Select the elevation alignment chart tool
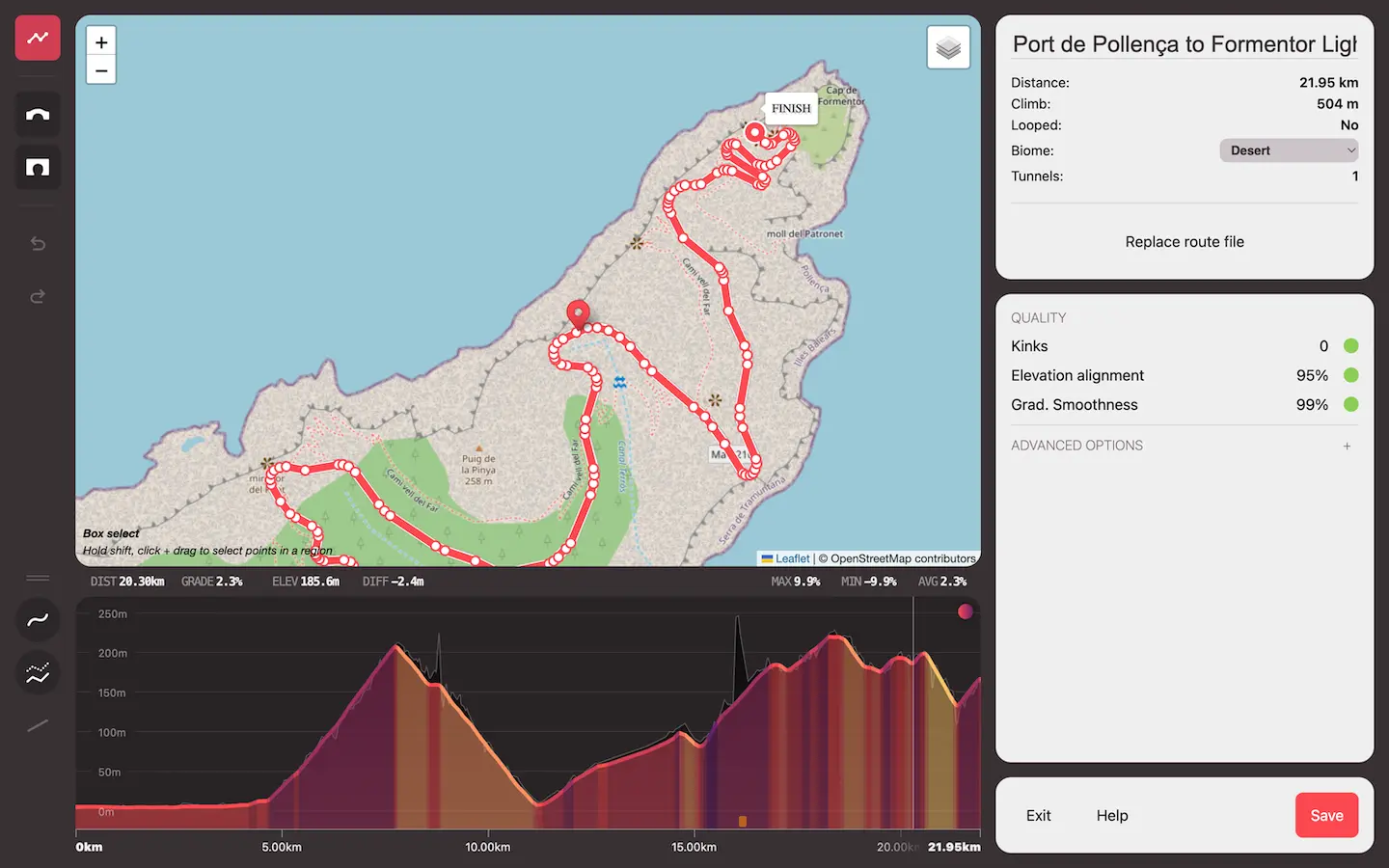The height and width of the screenshot is (868, 1389). pos(38,673)
